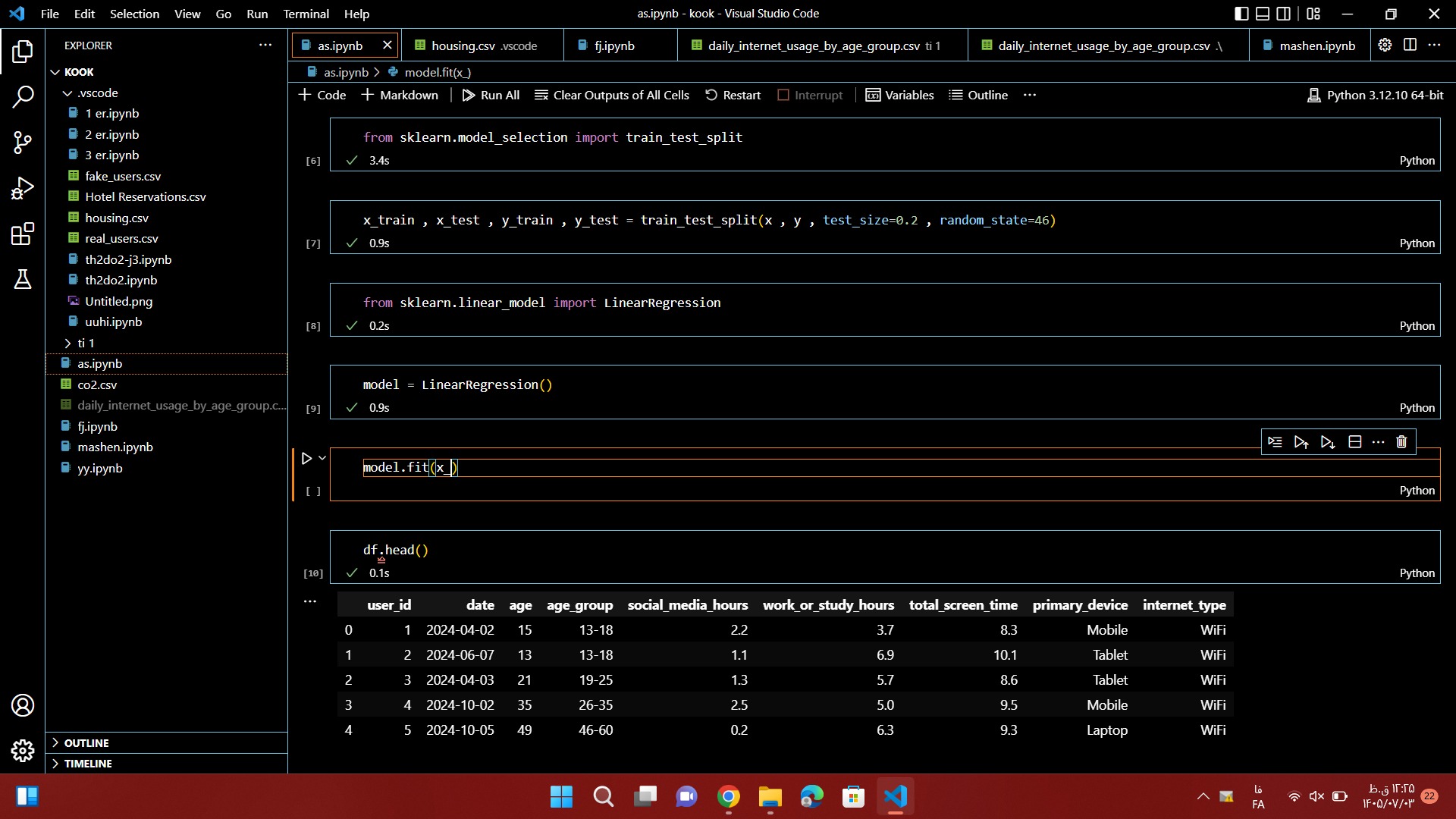The height and width of the screenshot is (819, 1456).
Task: Split the active cell using toolbar icon
Action: [x=1355, y=442]
